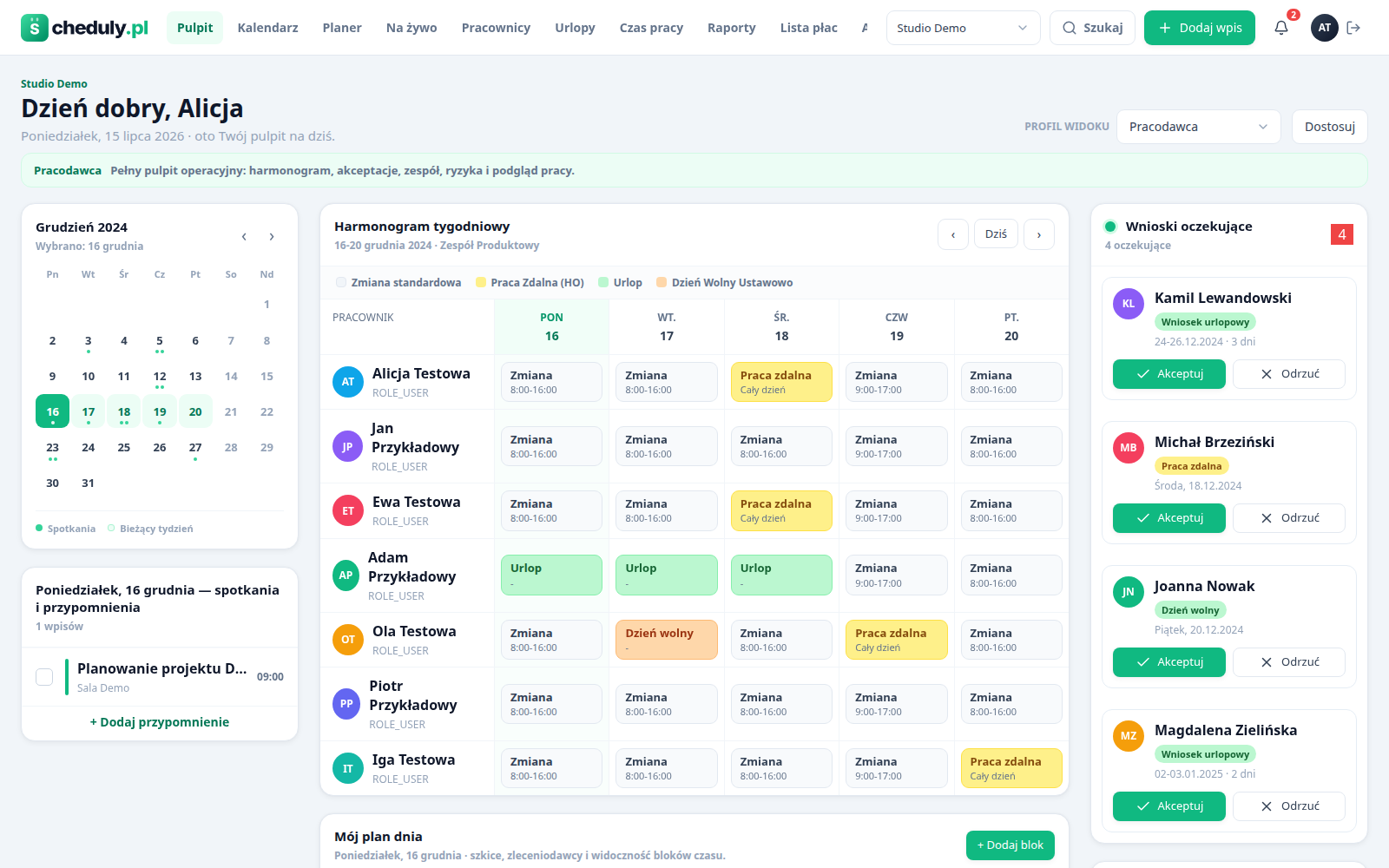Click the Dodaj blok button
This screenshot has width=1389, height=868.
coord(1010,845)
